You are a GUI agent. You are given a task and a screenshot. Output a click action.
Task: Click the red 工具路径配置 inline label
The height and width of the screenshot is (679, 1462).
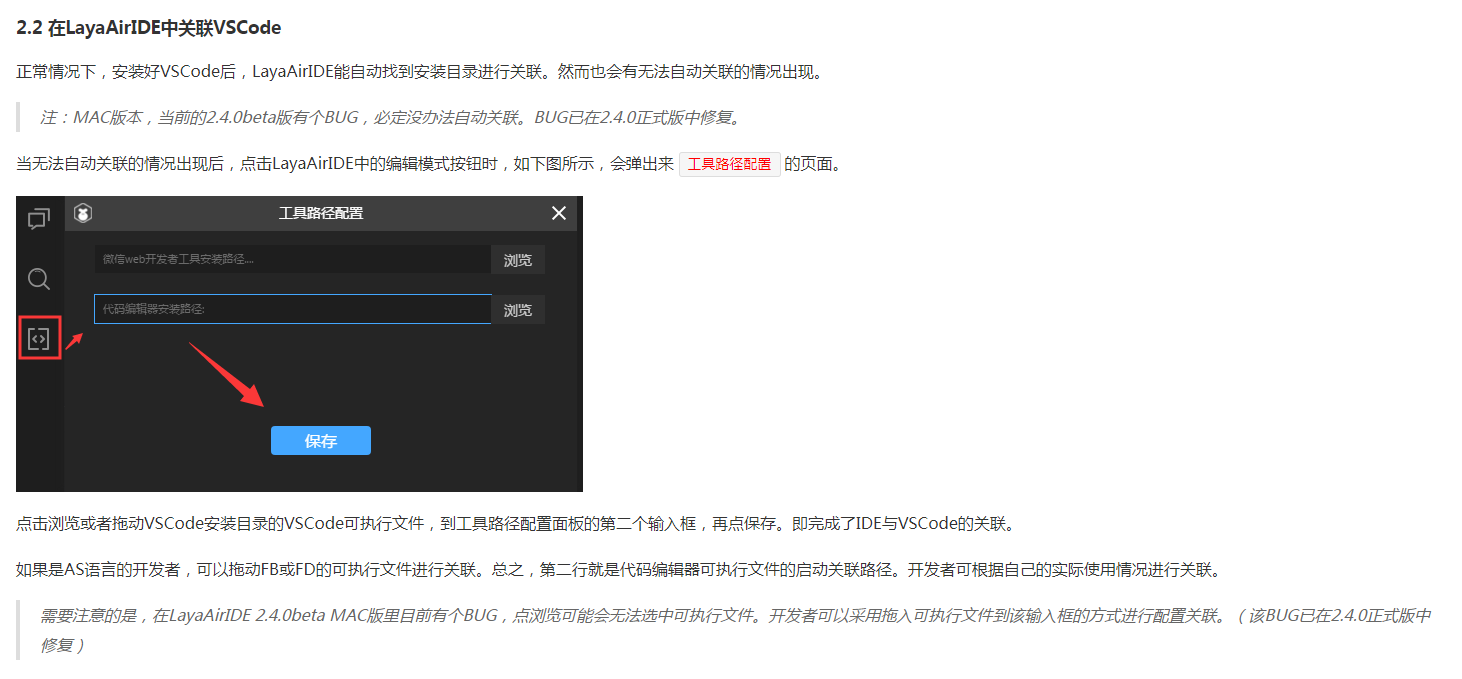click(x=730, y=164)
